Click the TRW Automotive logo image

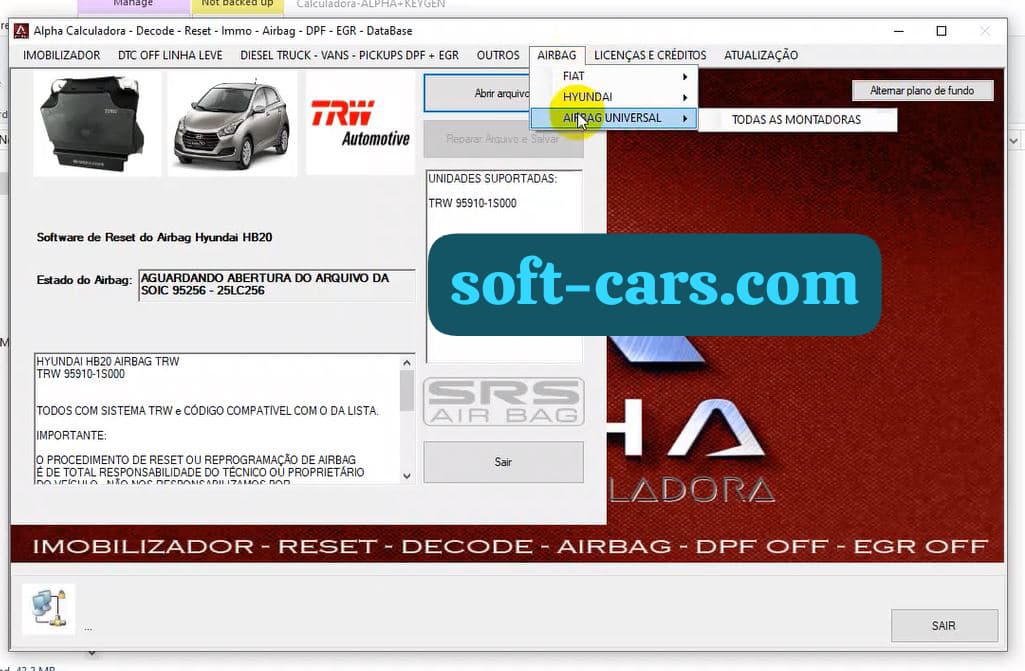click(x=361, y=124)
